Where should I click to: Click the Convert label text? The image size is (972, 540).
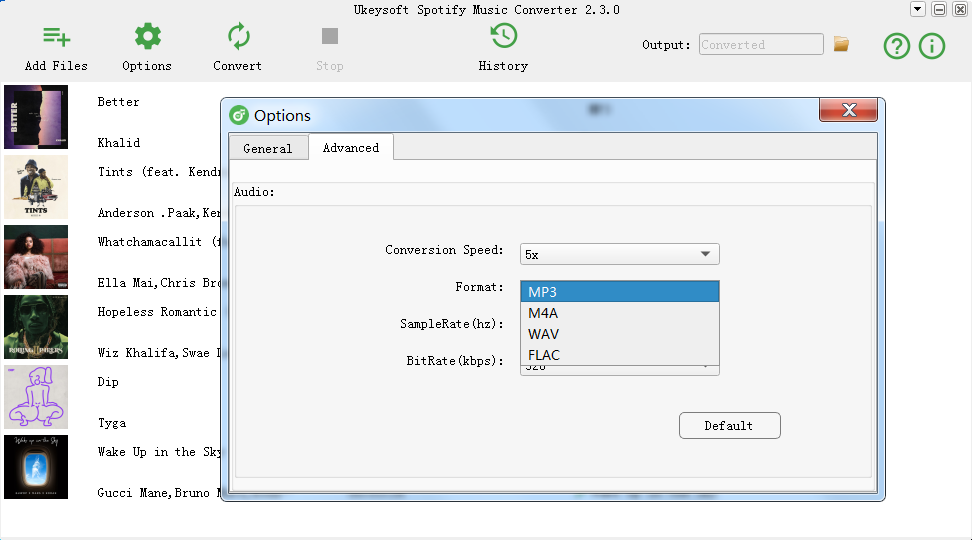pos(237,66)
